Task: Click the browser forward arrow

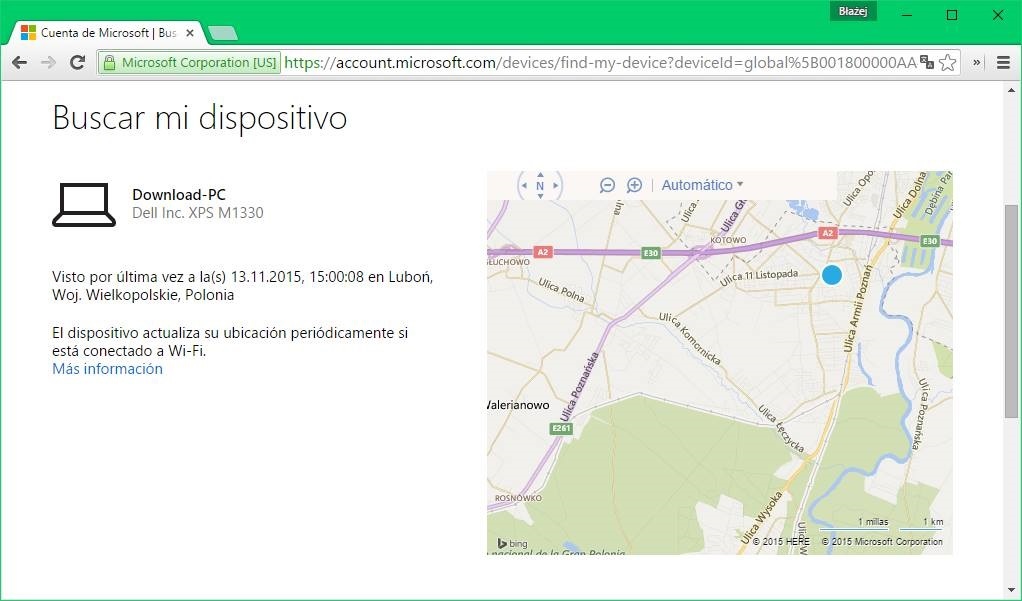Action: [x=48, y=63]
